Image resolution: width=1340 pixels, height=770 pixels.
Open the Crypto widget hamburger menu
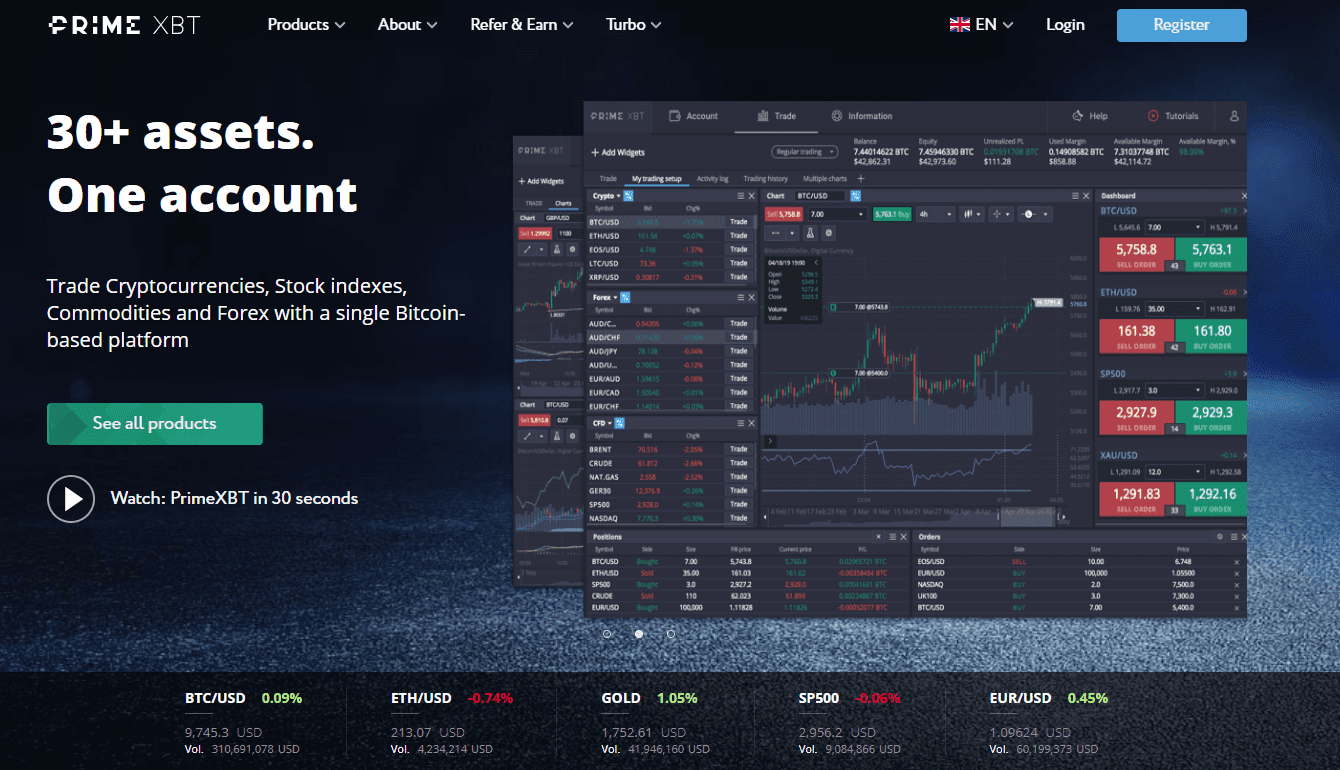click(740, 196)
